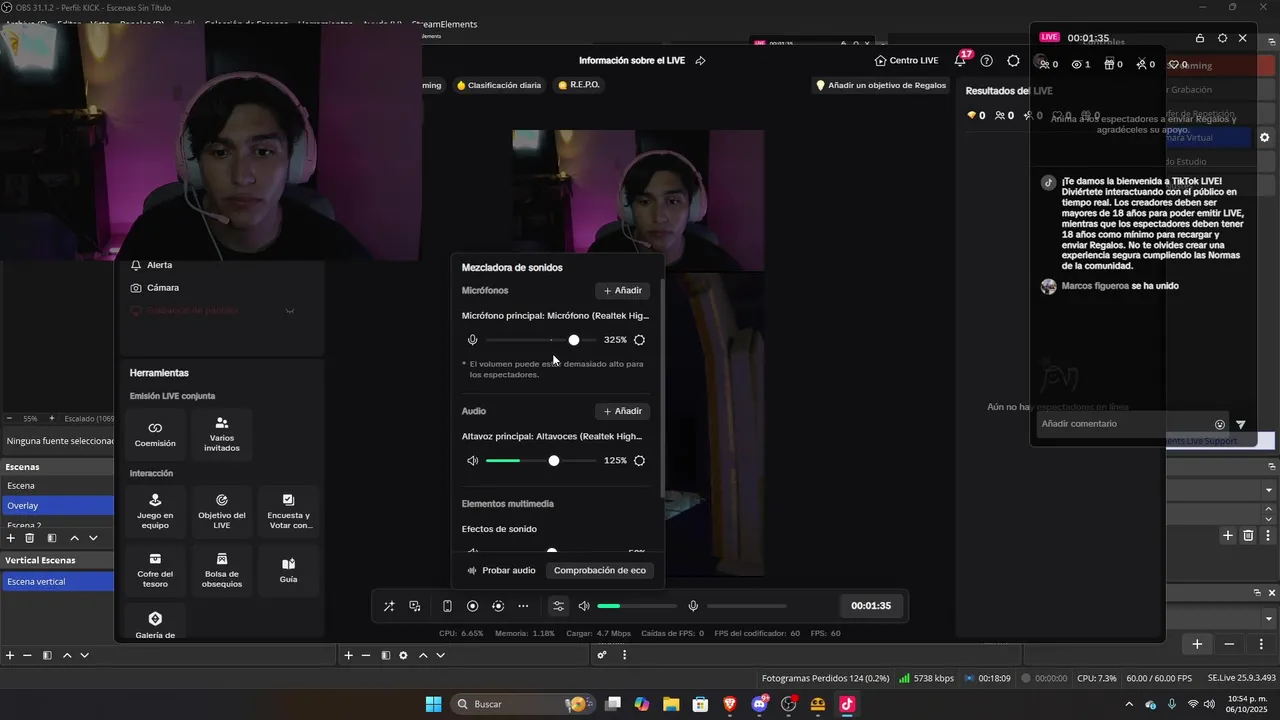Open Cámara Virtual settings gear in OBS
Image resolution: width=1280 pixels, height=720 pixels.
tap(1264, 138)
